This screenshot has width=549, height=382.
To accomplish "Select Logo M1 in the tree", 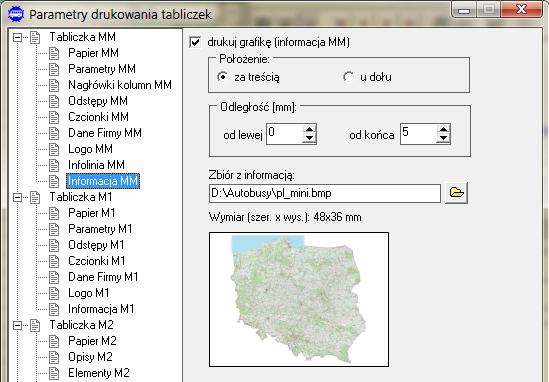I will click(89, 293).
